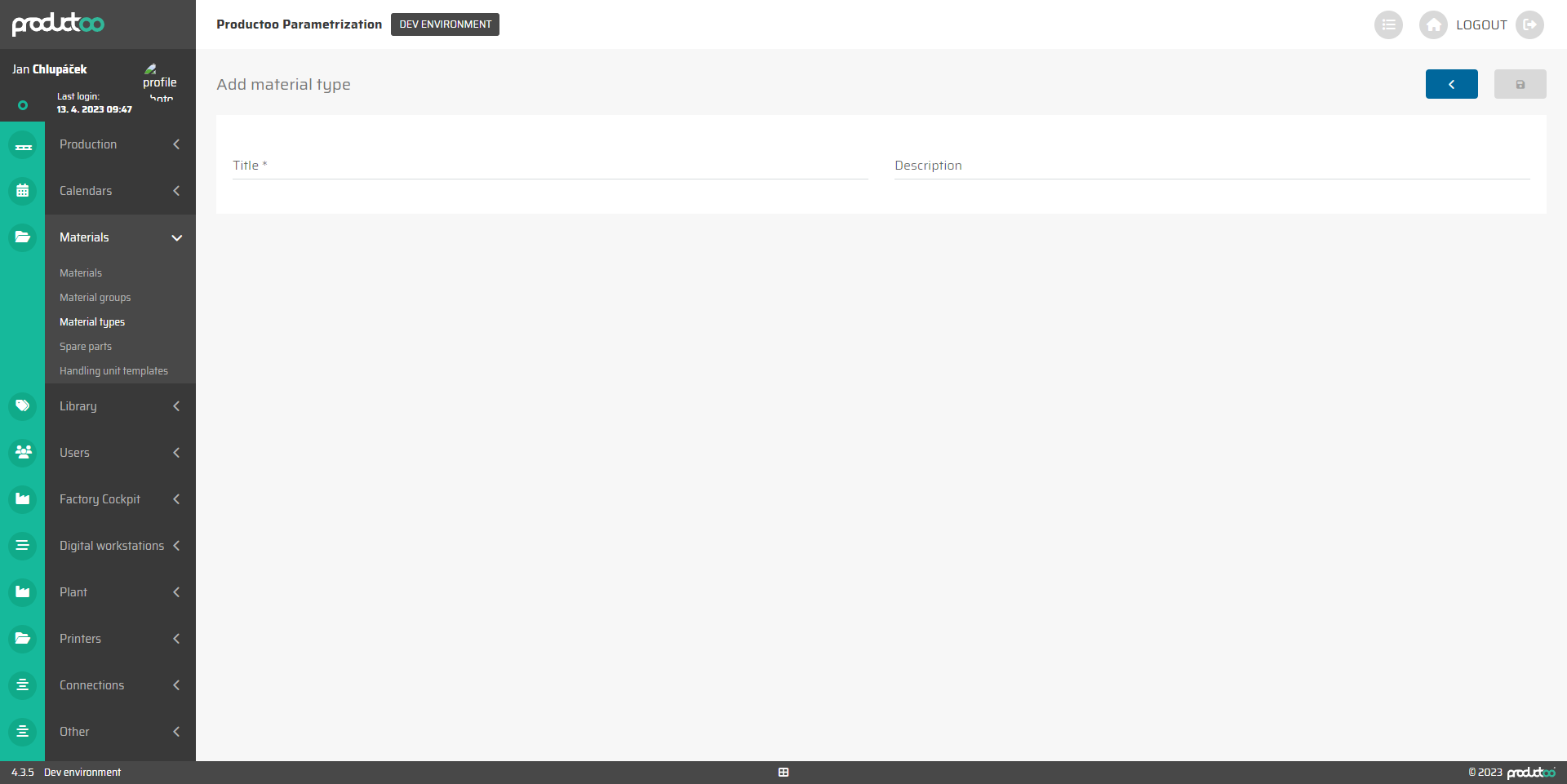Go to home via house icon

pyautogui.click(x=1433, y=24)
